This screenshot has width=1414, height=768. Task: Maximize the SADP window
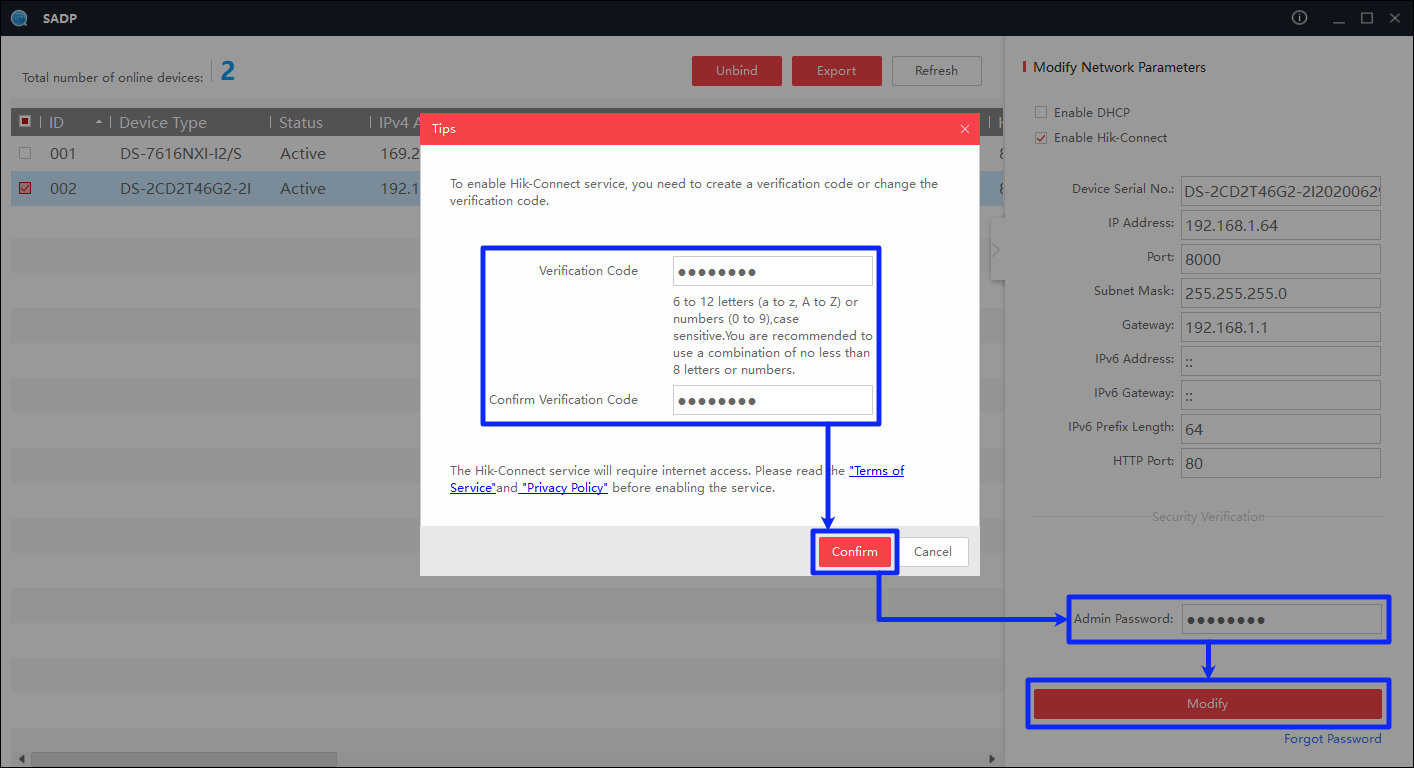1367,18
